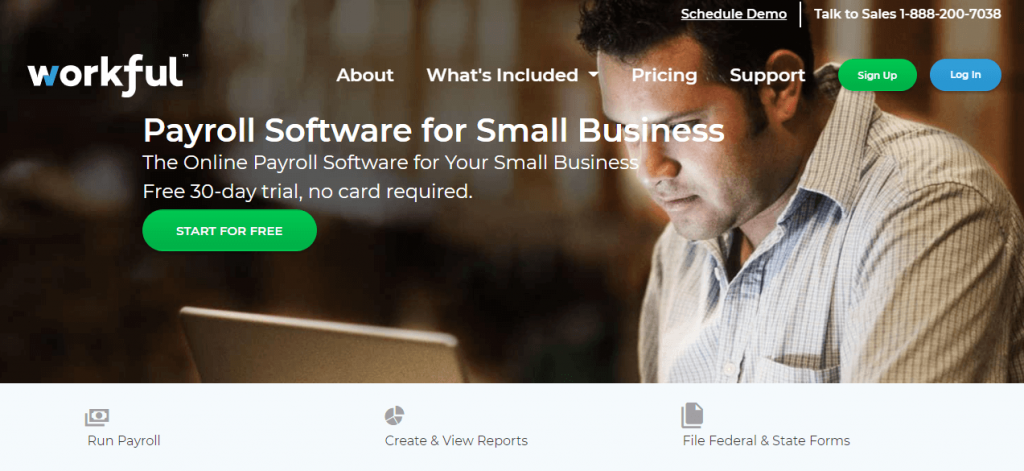Open the Schedule Demo link
This screenshot has height=471, width=1024.
click(733, 14)
